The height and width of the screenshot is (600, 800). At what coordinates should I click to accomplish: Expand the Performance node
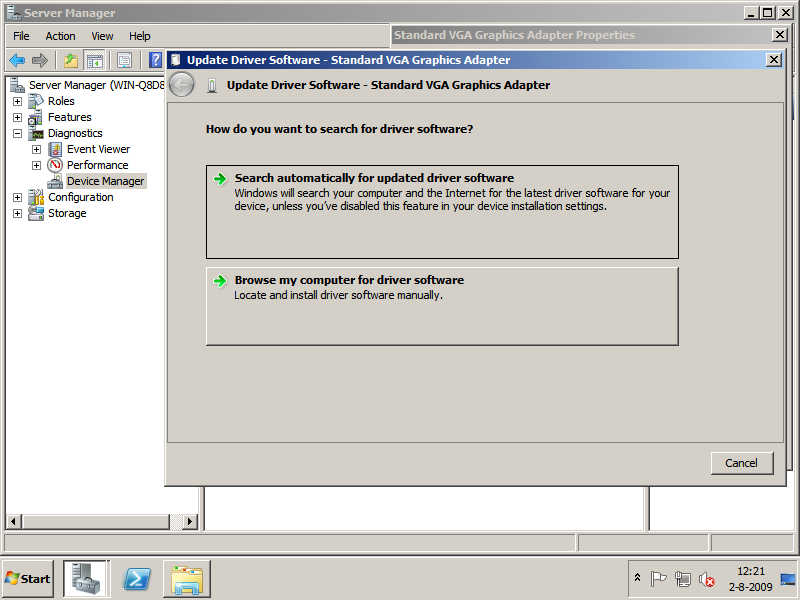pyautogui.click(x=36, y=165)
